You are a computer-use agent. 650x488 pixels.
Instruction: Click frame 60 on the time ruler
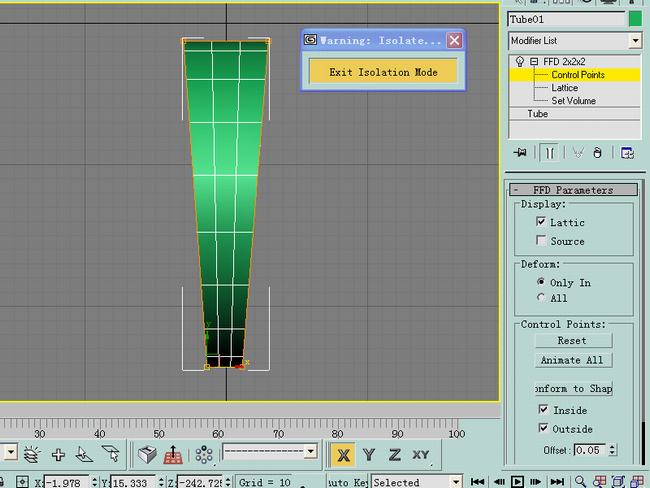[218, 434]
